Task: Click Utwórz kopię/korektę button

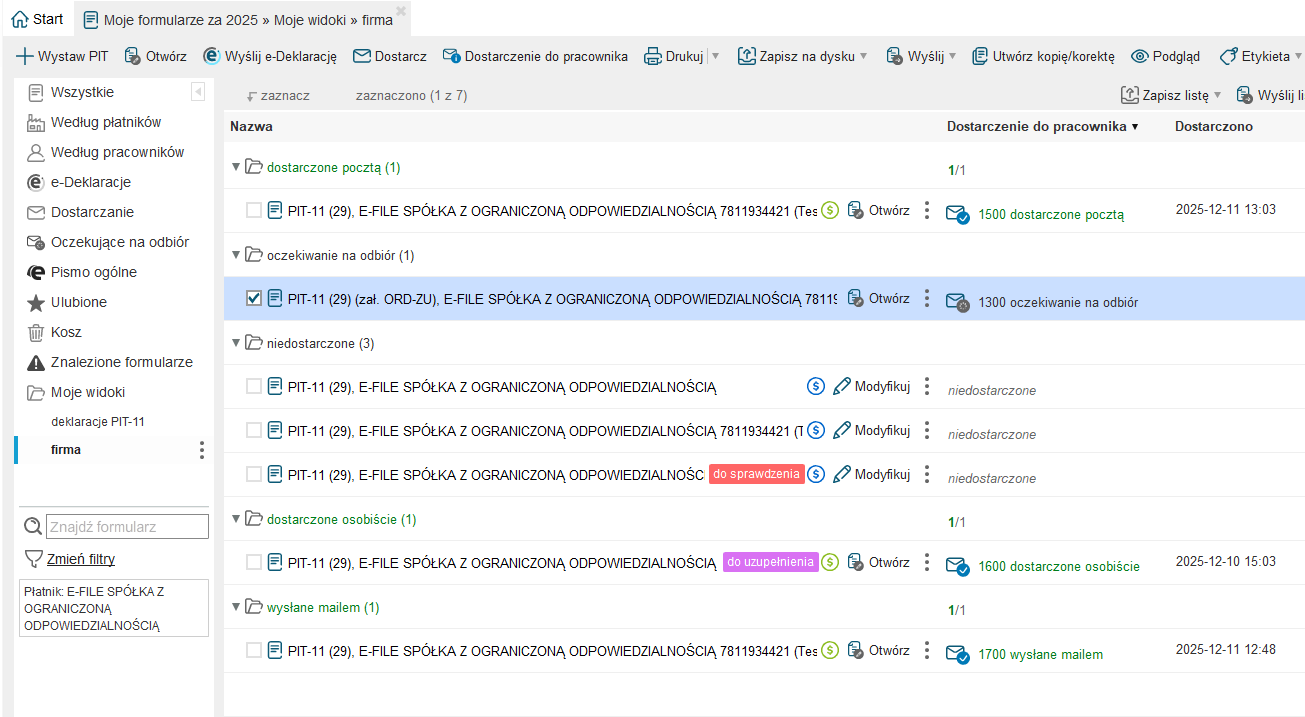Action: point(1043,57)
